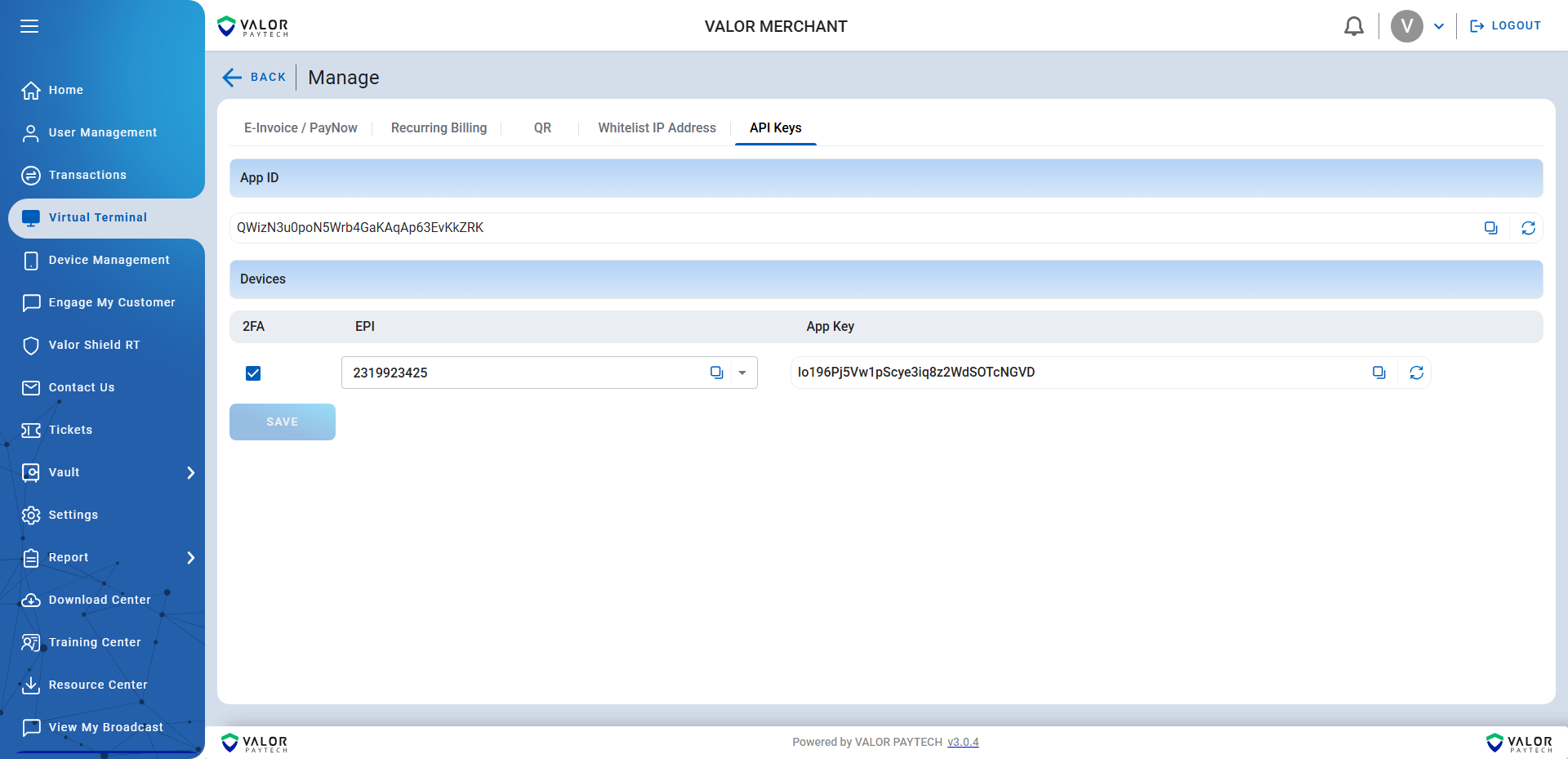This screenshot has width=1568, height=759.
Task: Click the EPI column header
Action: tap(365, 326)
